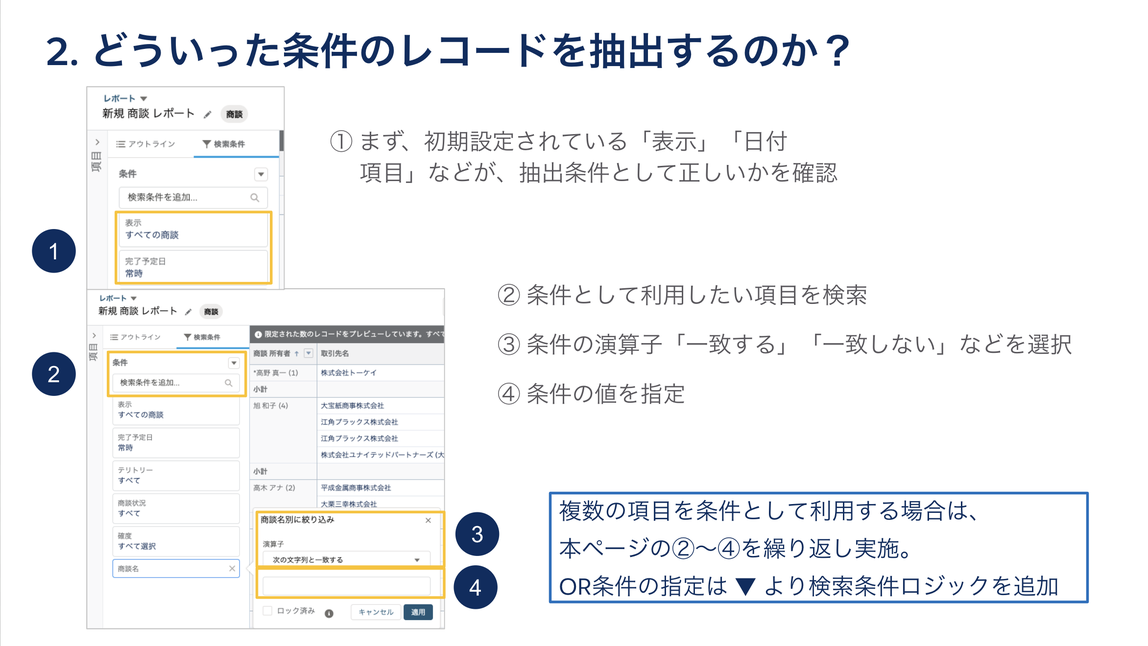This screenshot has width=1148, height=646.
Task: Open the 表示 すべての商談 filter in lower panel
Action: coord(175,410)
